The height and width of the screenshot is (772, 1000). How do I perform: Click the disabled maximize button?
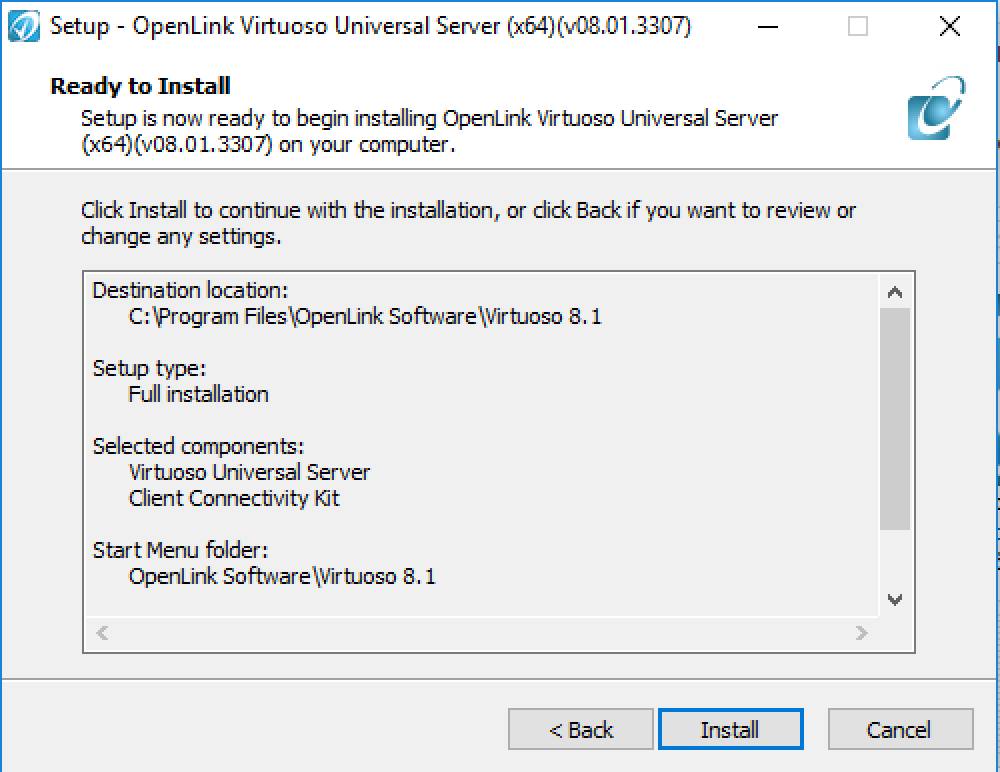tap(858, 27)
